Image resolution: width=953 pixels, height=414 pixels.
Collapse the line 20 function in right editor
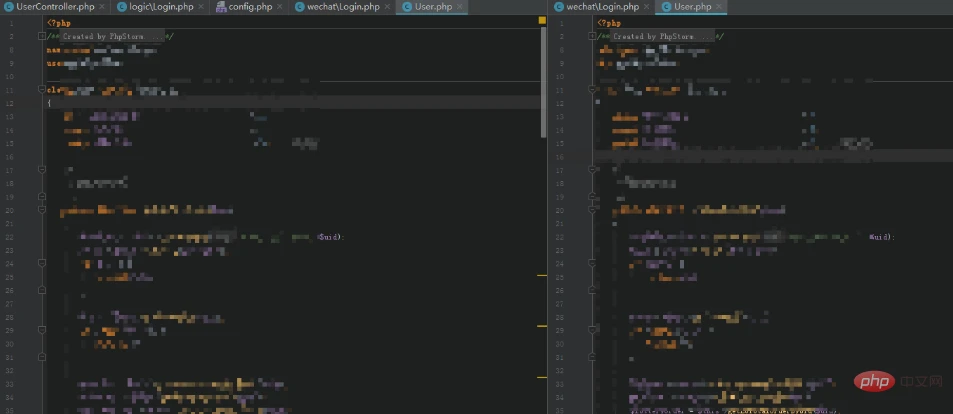tap(592, 211)
